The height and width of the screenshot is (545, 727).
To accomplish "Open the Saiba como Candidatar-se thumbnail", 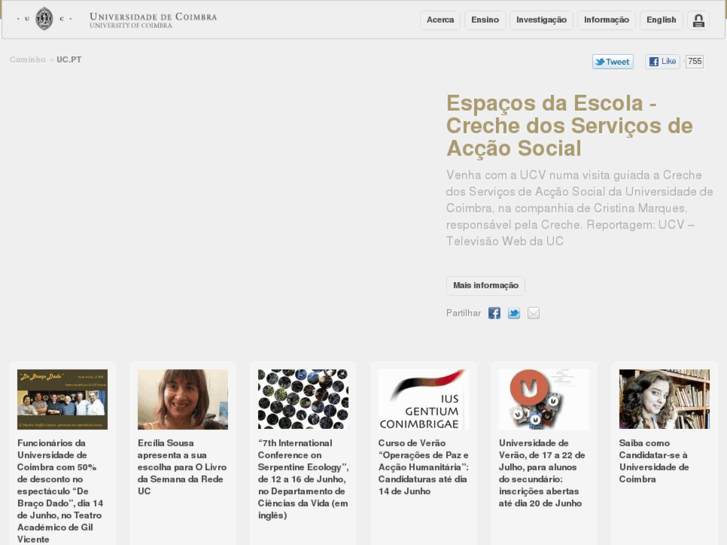I will pyautogui.click(x=664, y=399).
